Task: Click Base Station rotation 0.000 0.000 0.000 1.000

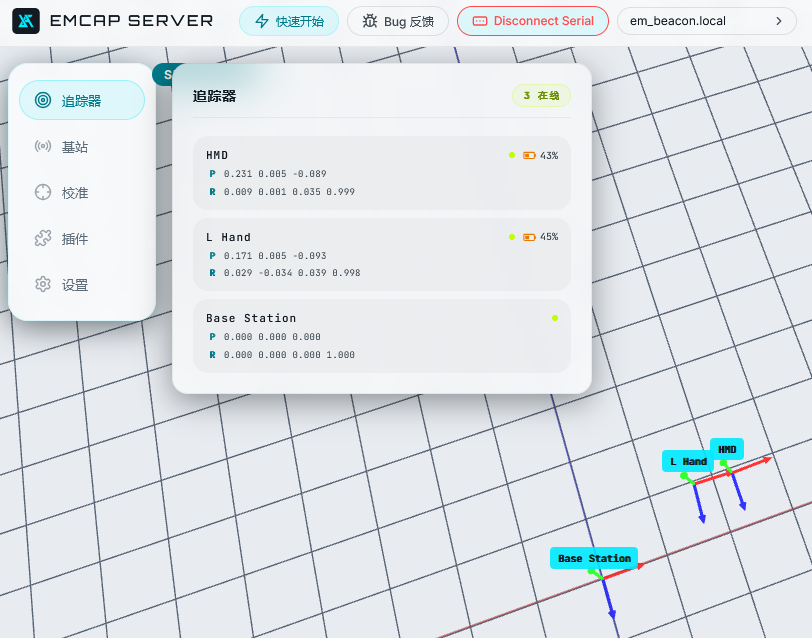Action: [289, 355]
